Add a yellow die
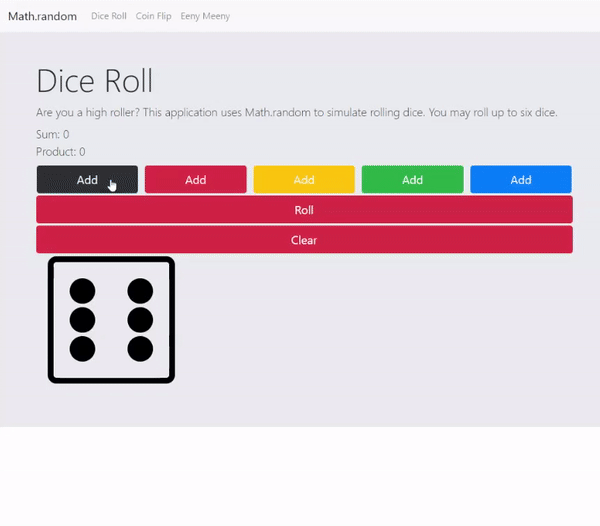Image resolution: width=600 pixels, height=526 pixels. click(304, 180)
